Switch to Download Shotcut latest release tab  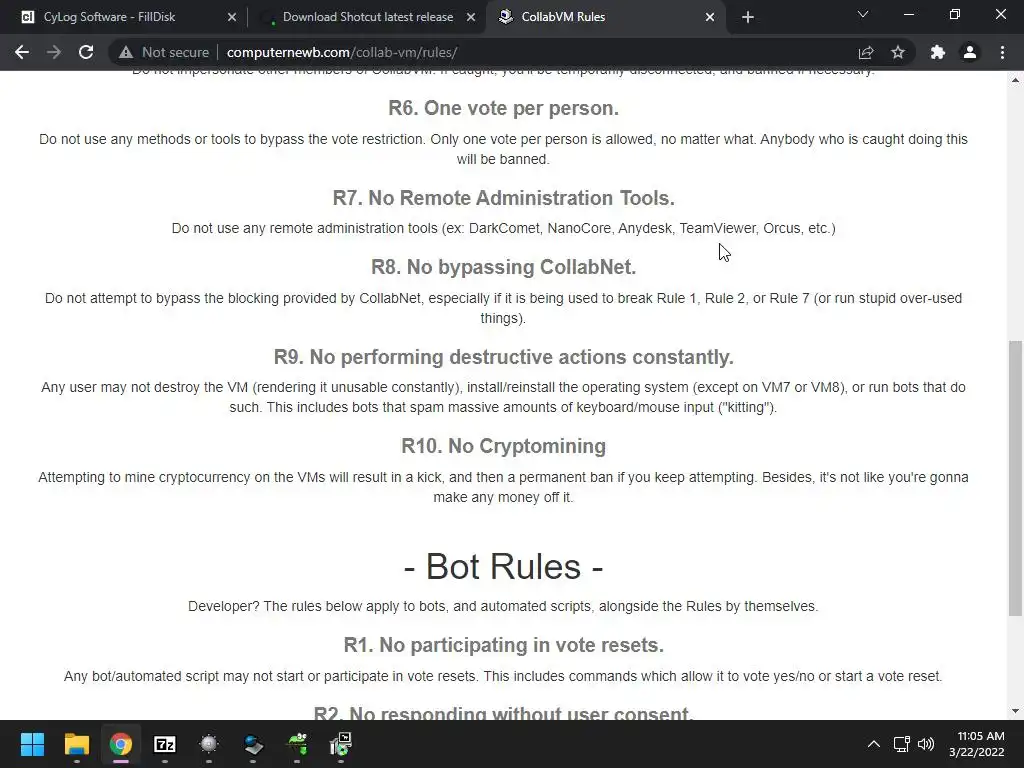click(368, 17)
